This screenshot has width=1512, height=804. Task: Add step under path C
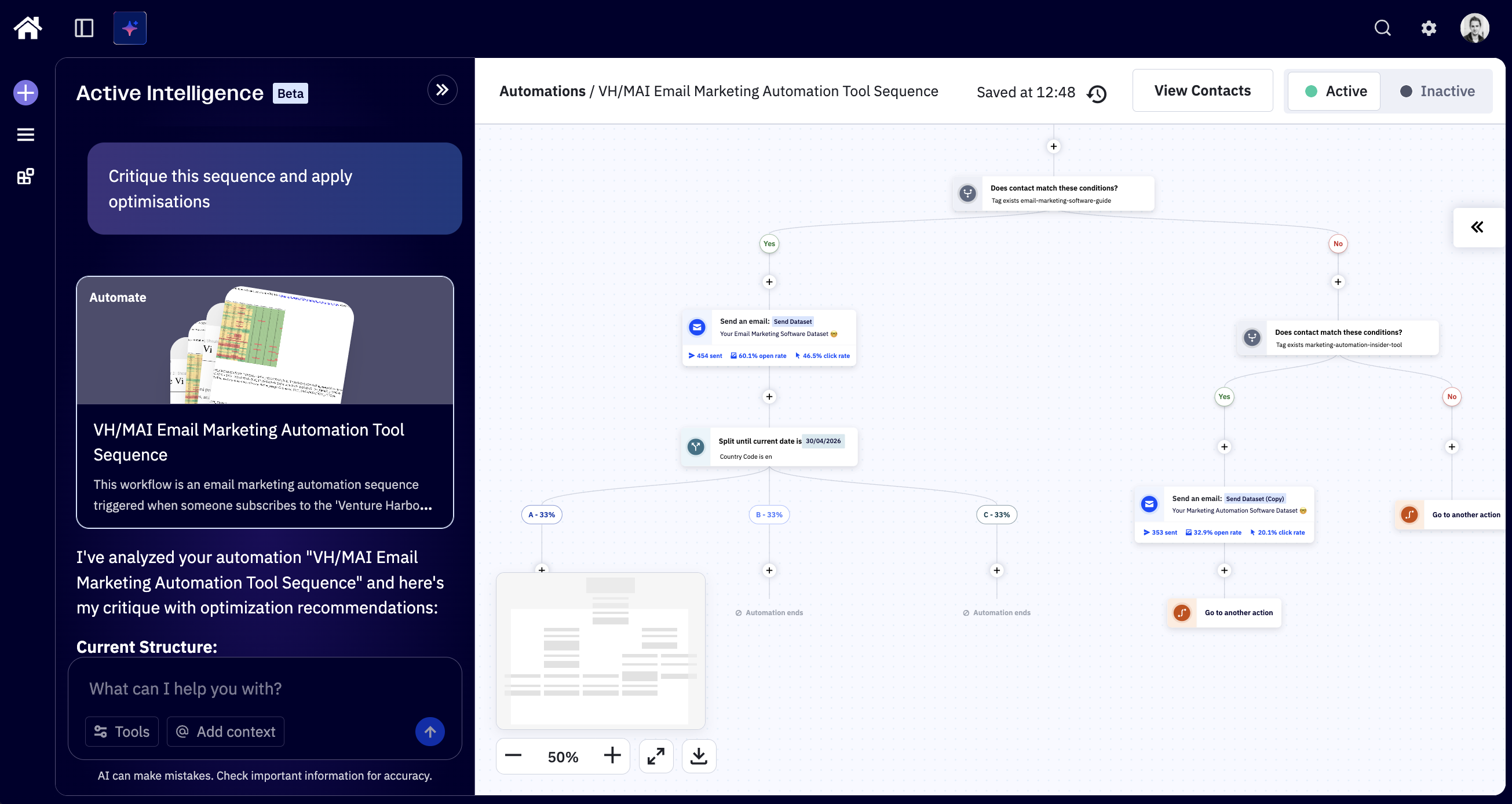click(996, 571)
